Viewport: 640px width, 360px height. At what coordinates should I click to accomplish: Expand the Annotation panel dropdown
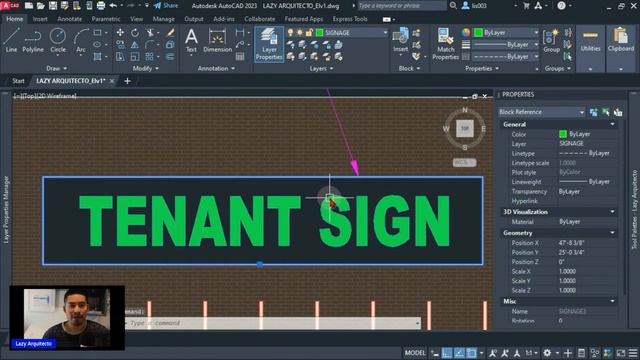pyautogui.click(x=216, y=69)
